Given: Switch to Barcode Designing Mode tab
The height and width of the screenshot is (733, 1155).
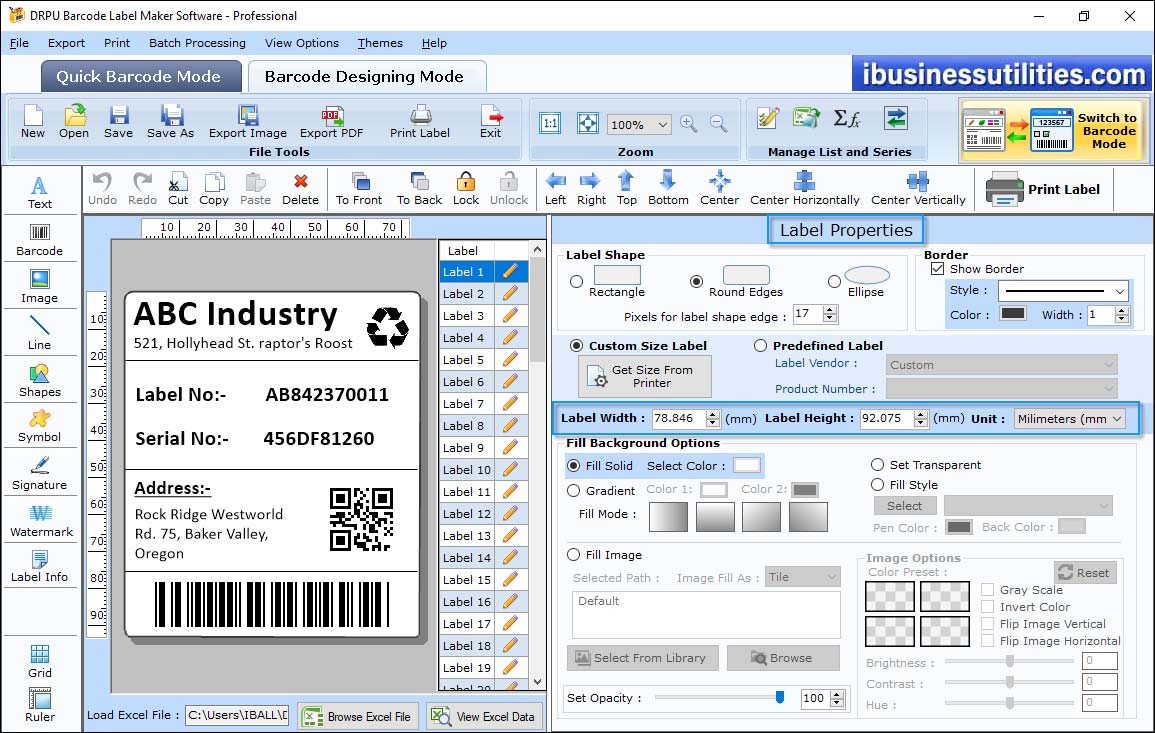Looking at the screenshot, I should (365, 77).
